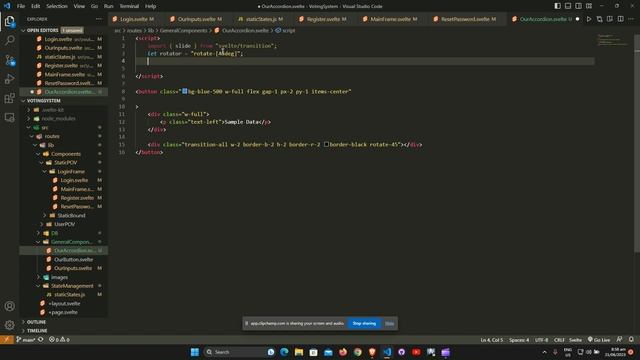The height and width of the screenshot is (360, 640).
Task: Click Svelte language mode in status bar
Action: click(x=575, y=340)
